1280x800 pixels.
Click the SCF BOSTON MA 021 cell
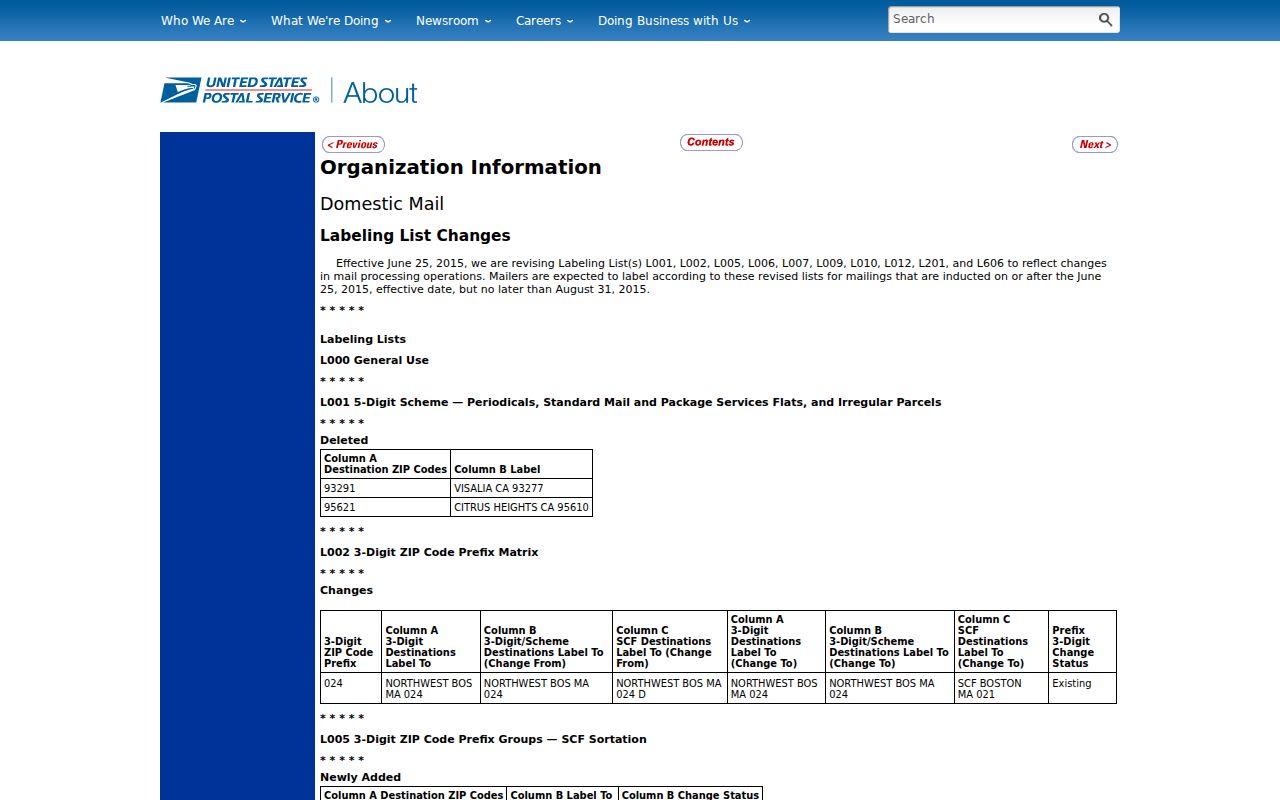click(1001, 688)
